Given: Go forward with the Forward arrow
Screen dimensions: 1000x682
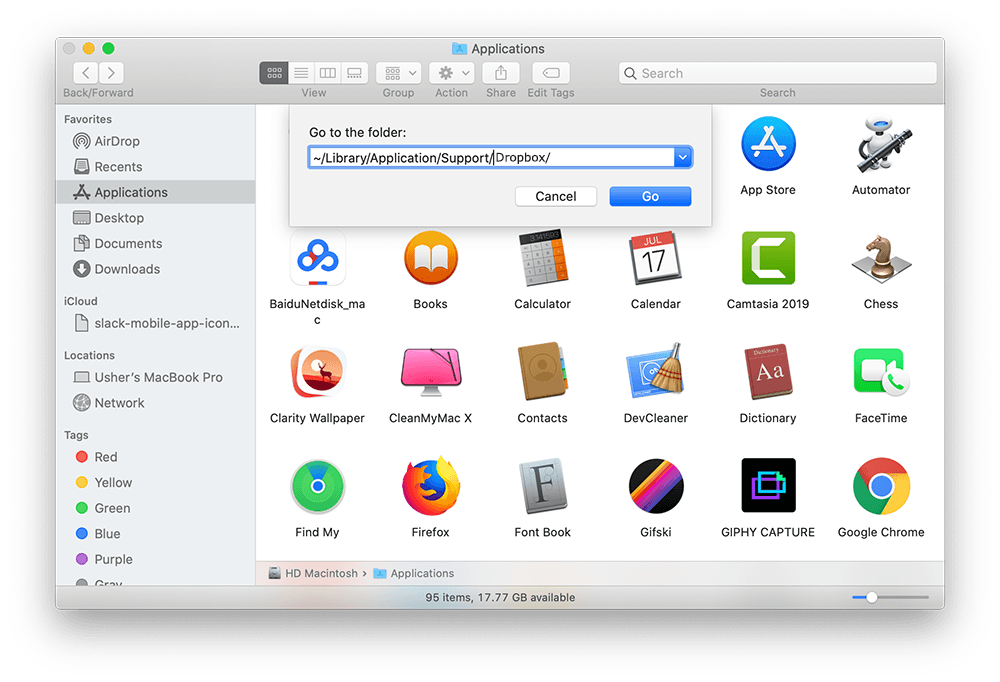Looking at the screenshot, I should 111,73.
